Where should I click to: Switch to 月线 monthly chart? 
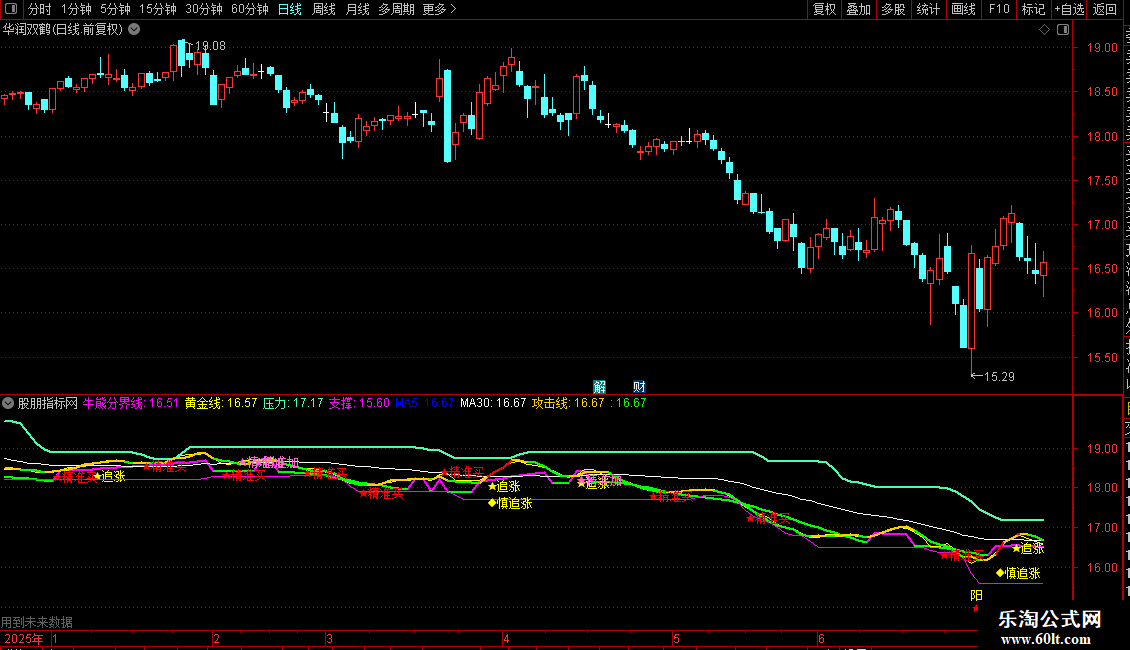[357, 9]
